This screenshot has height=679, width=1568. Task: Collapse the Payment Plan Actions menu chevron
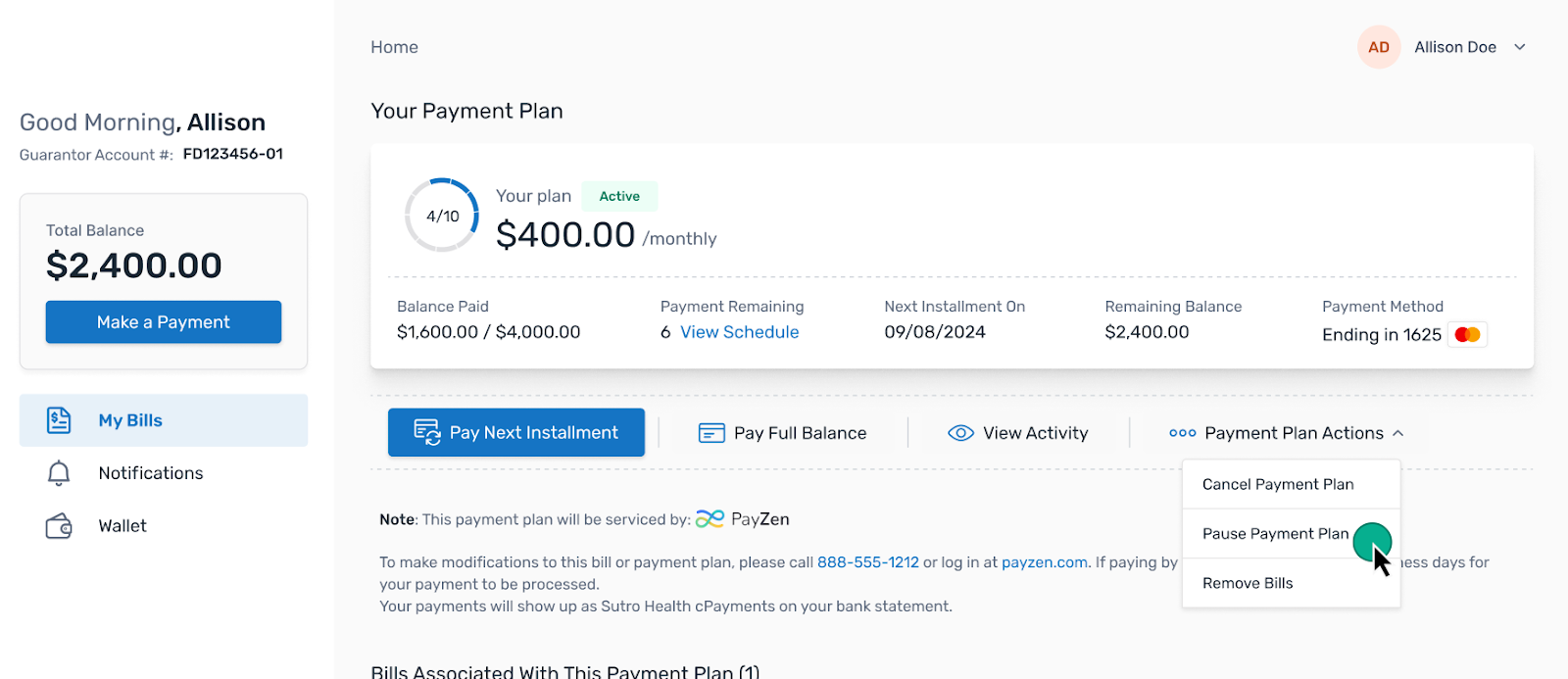click(x=1398, y=433)
